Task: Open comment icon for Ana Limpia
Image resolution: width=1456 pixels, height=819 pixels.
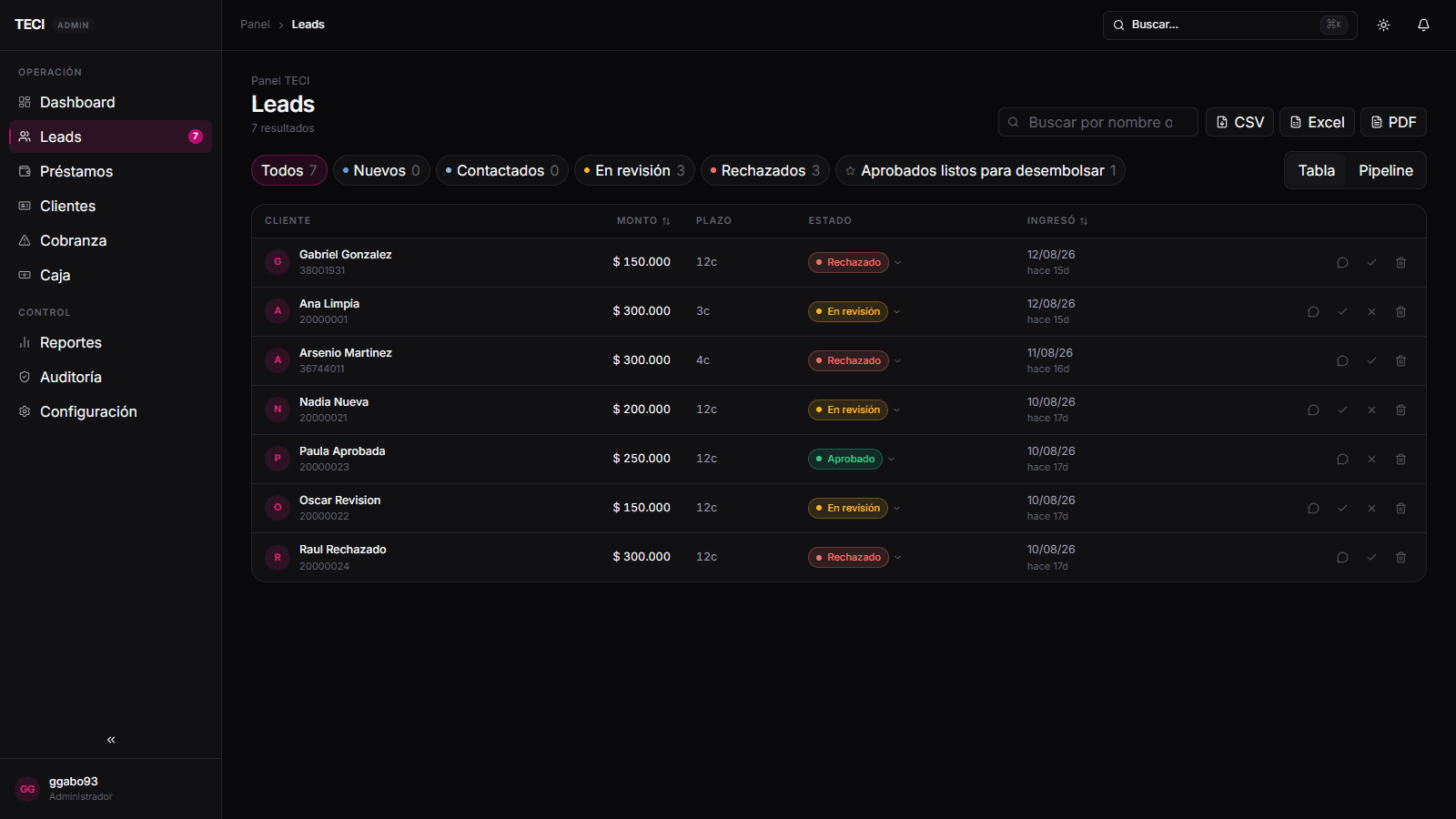Action: (1313, 312)
